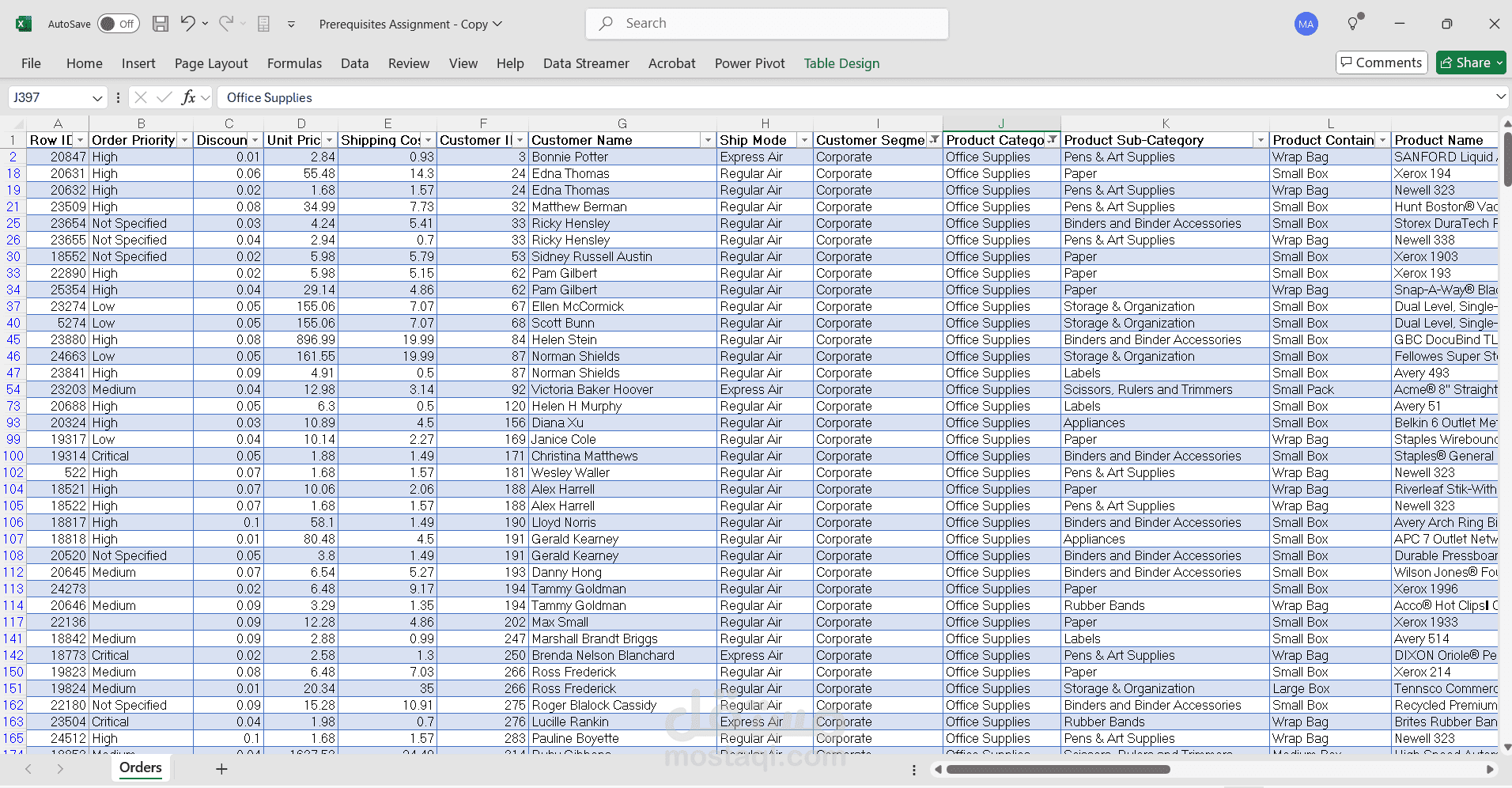Click horizontal scrollbar right arrow

[x=1489, y=769]
